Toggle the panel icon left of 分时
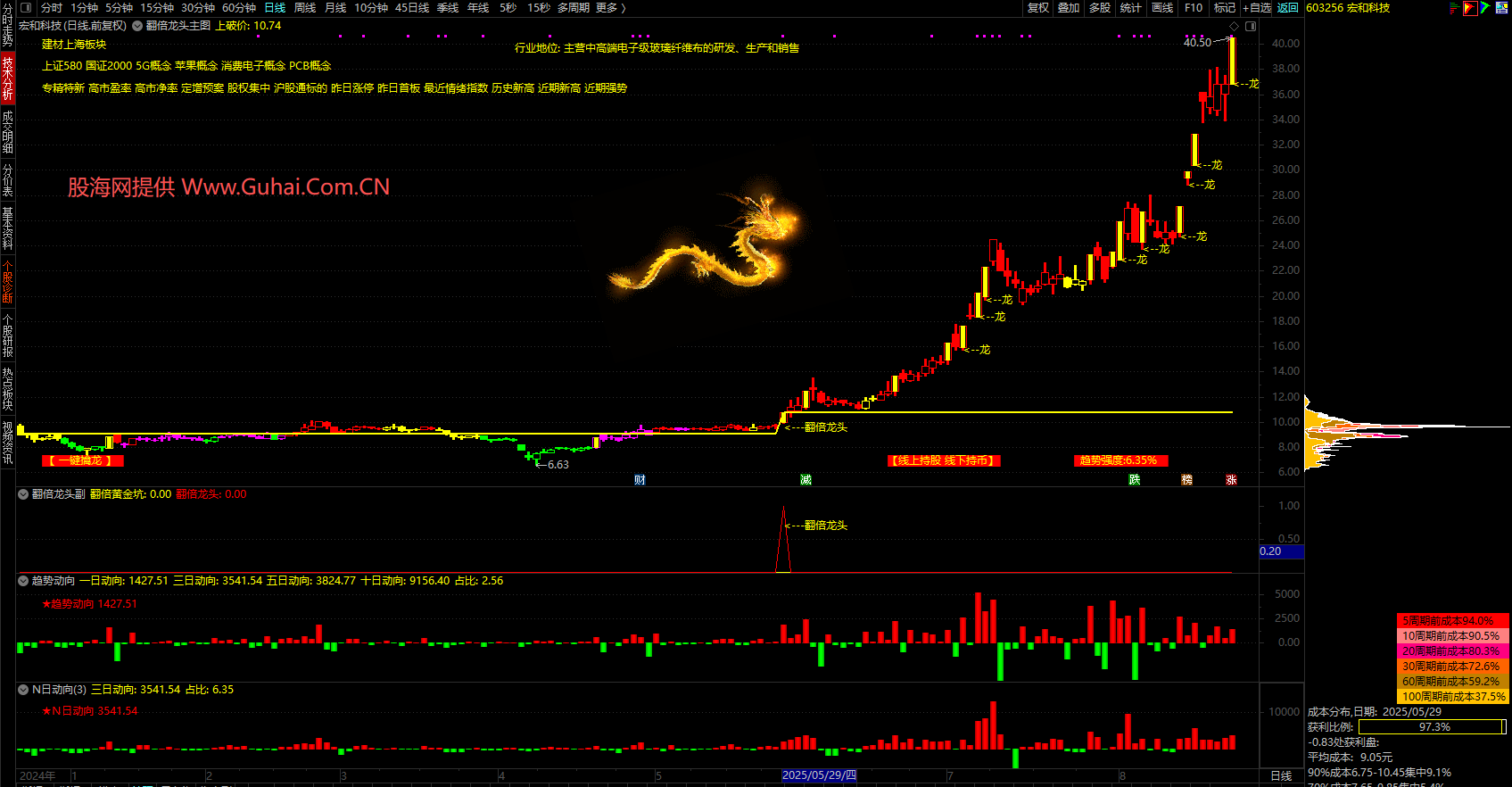Screen dimensions: 1512x787 [x=26, y=7]
